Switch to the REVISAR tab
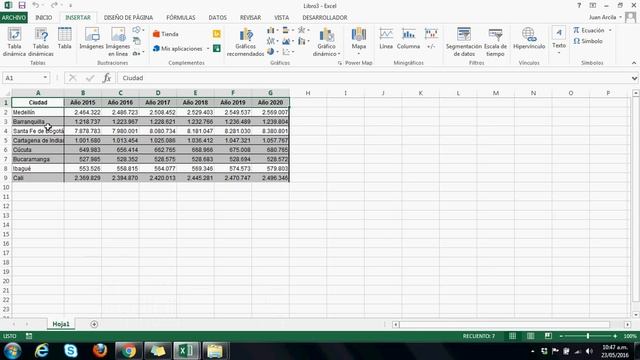 pos(250,18)
